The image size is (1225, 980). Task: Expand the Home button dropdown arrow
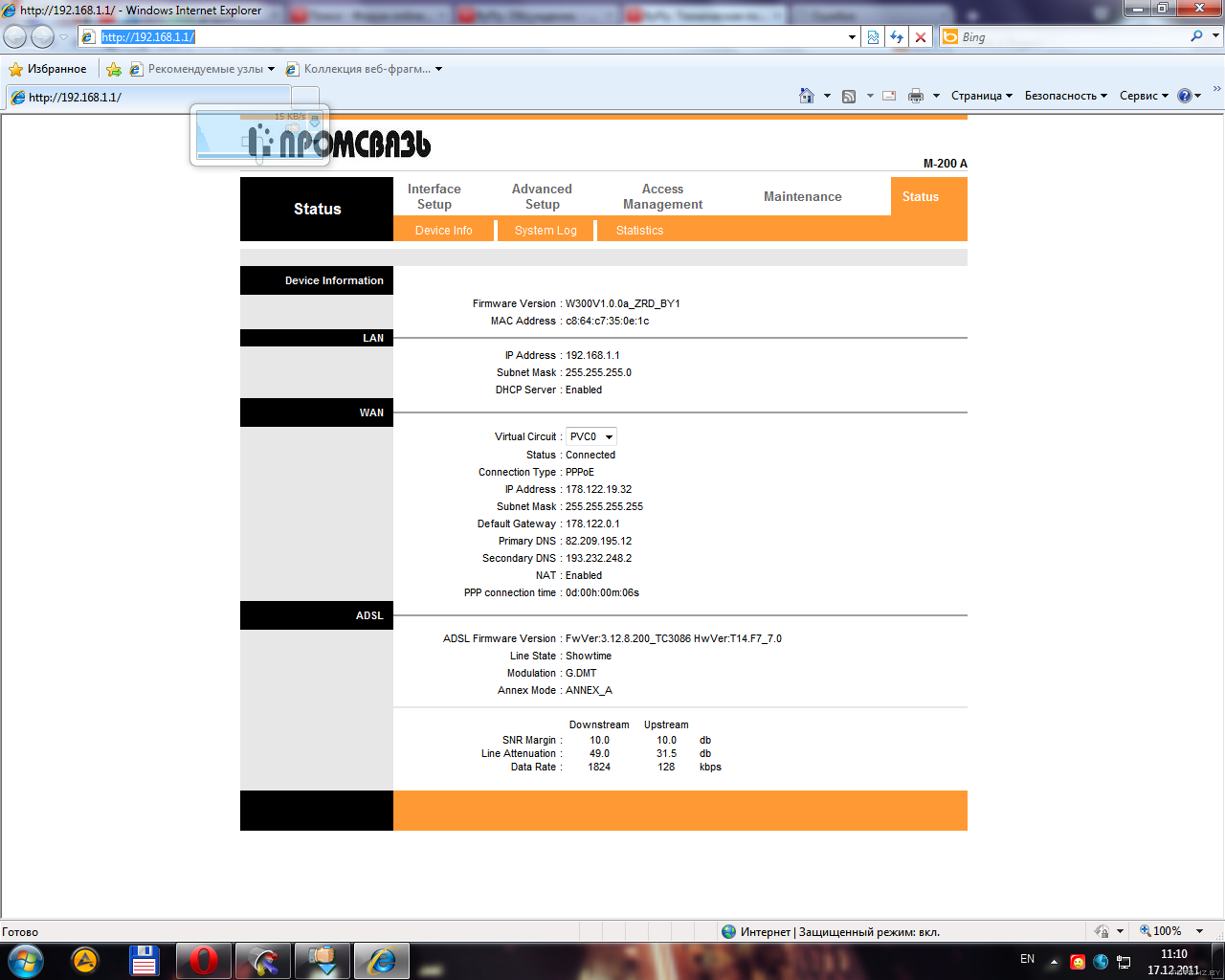coord(827,96)
